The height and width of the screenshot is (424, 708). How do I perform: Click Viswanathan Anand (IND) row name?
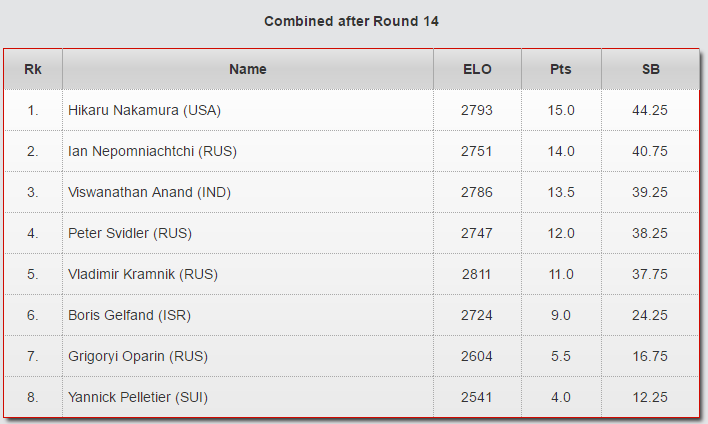click(x=149, y=193)
